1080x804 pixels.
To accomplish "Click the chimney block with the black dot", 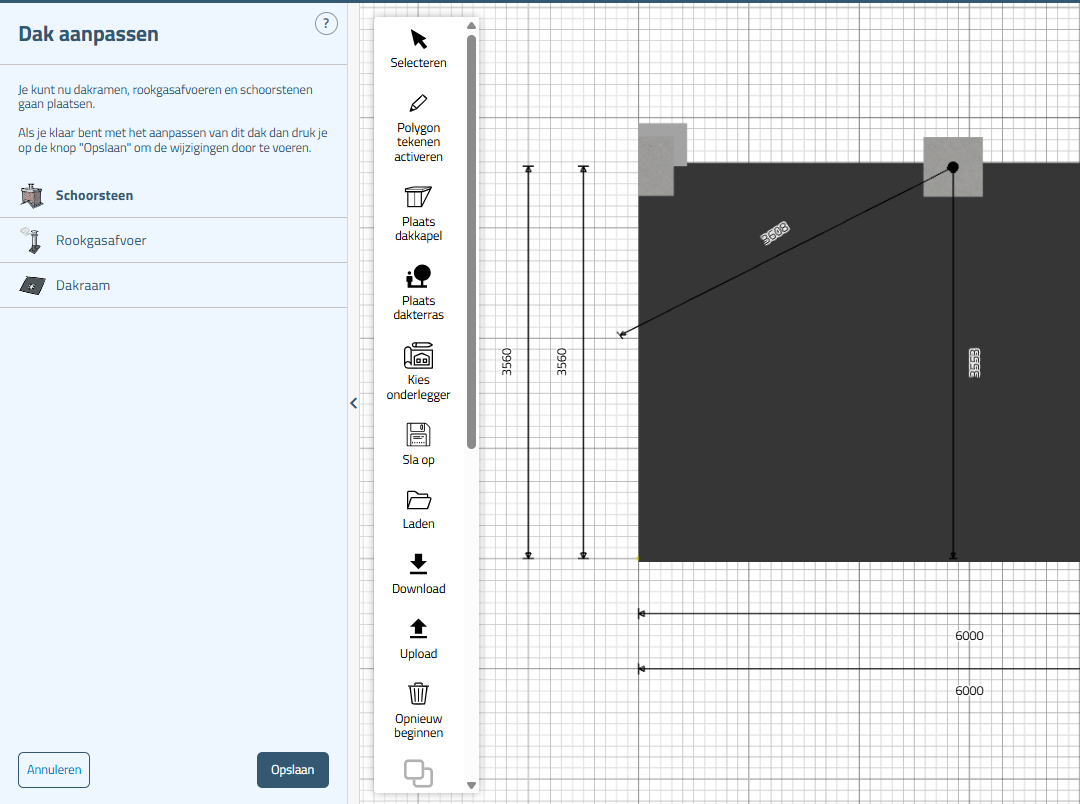I will (952, 167).
